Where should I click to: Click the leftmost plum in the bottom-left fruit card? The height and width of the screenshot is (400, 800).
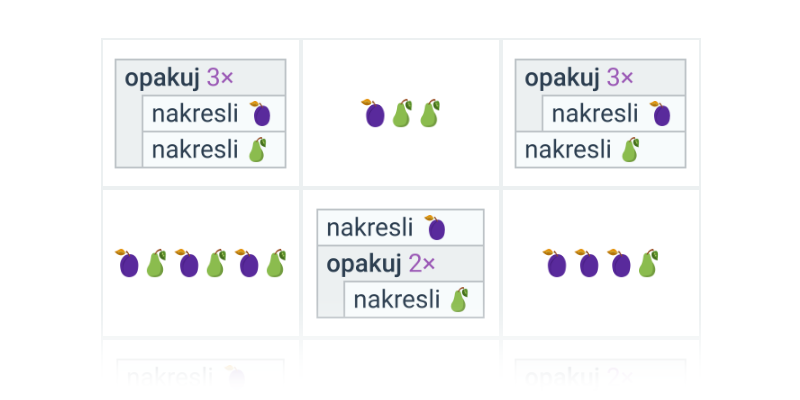pyautogui.click(x=128, y=264)
